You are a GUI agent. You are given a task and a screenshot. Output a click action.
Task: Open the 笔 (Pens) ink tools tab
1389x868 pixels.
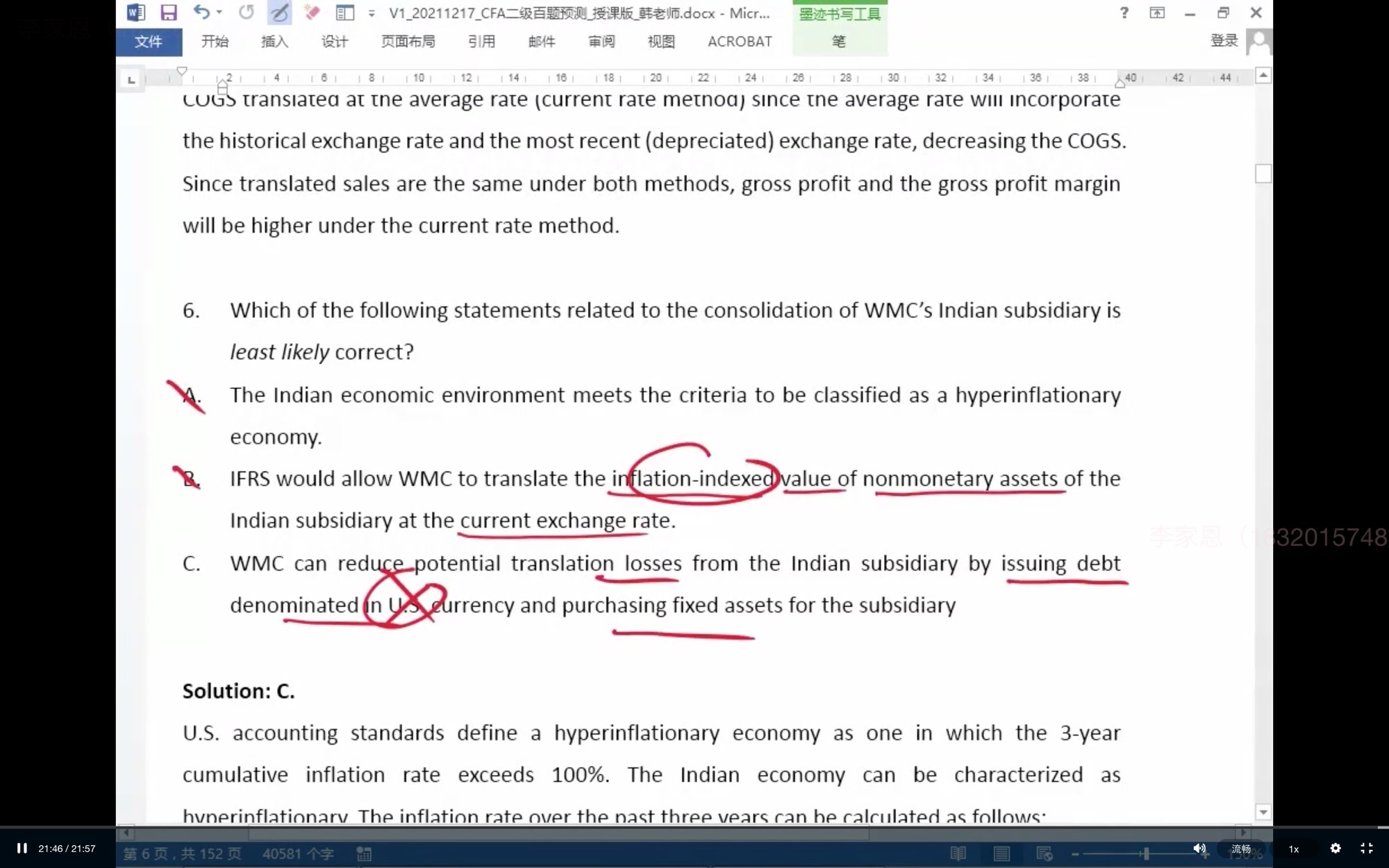[839, 42]
